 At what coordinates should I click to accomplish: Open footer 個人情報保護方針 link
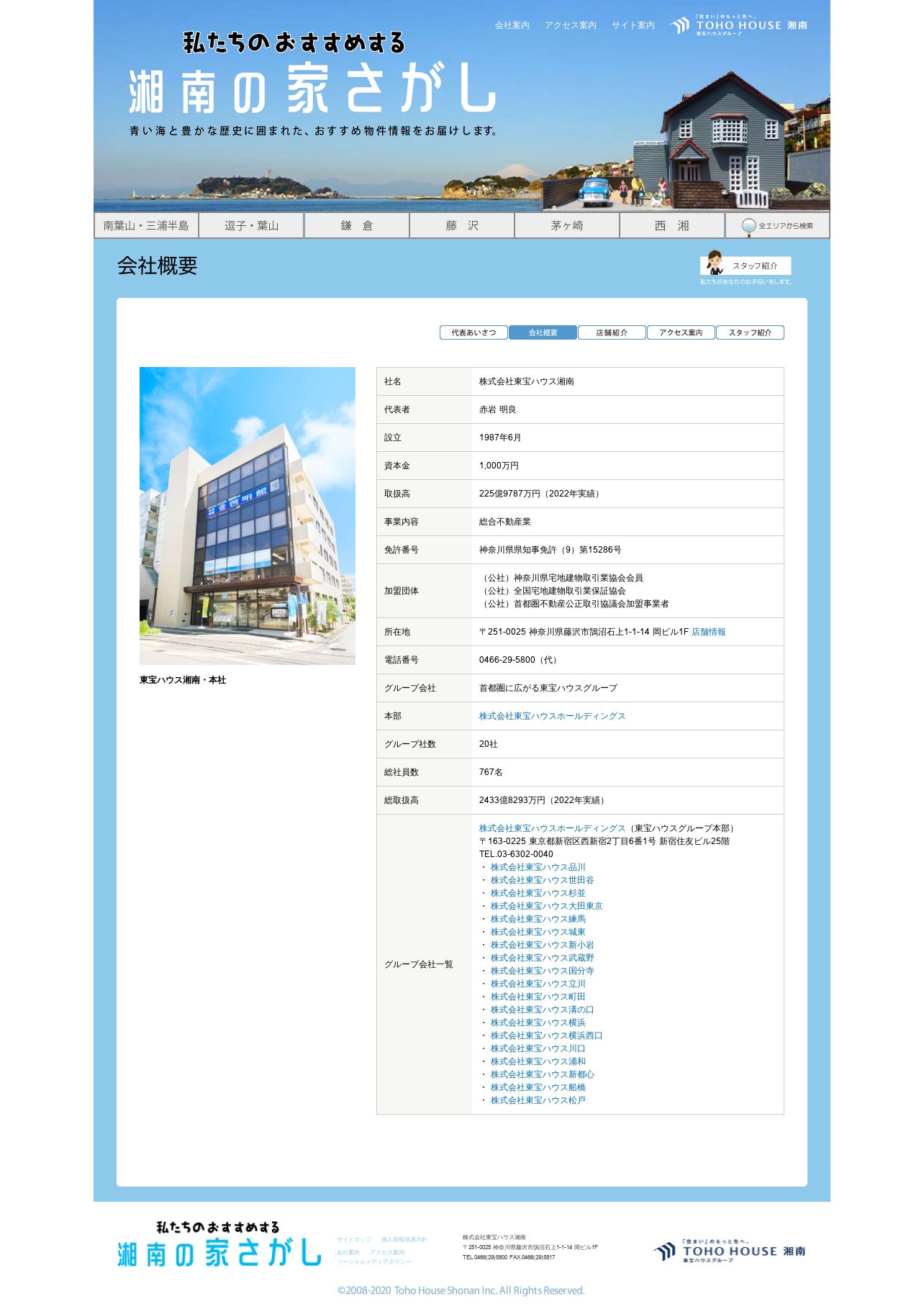(404, 1240)
